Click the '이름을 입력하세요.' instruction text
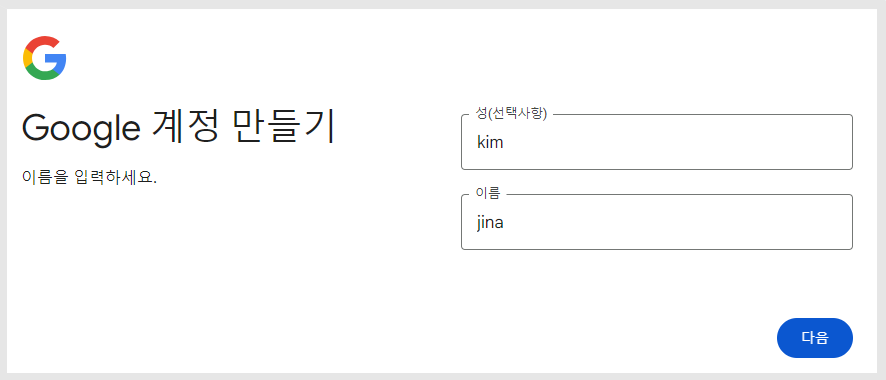The image size is (886, 380). pyautogui.click(x=89, y=178)
